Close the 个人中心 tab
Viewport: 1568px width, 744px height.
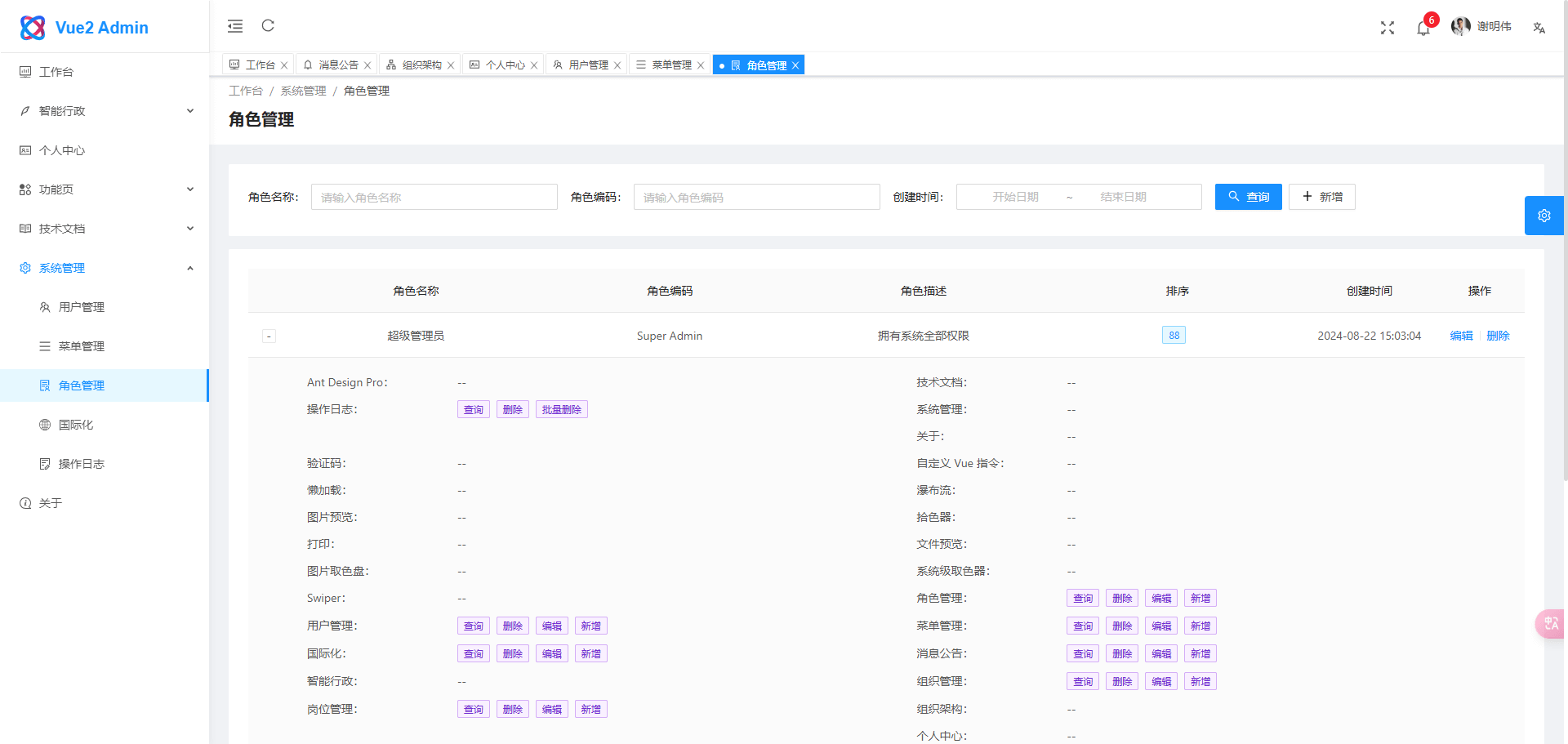click(534, 65)
